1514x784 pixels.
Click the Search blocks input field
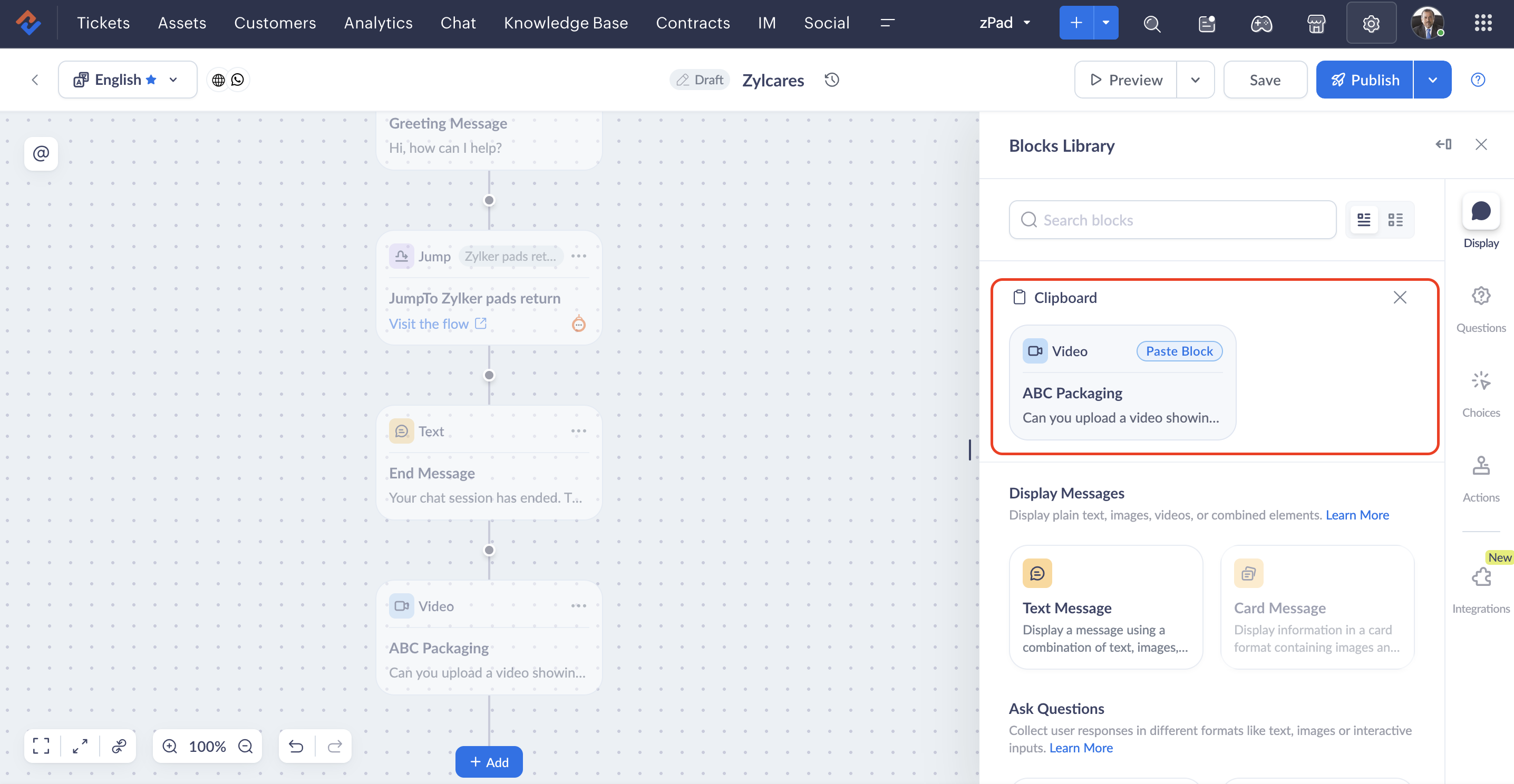pos(1172,220)
